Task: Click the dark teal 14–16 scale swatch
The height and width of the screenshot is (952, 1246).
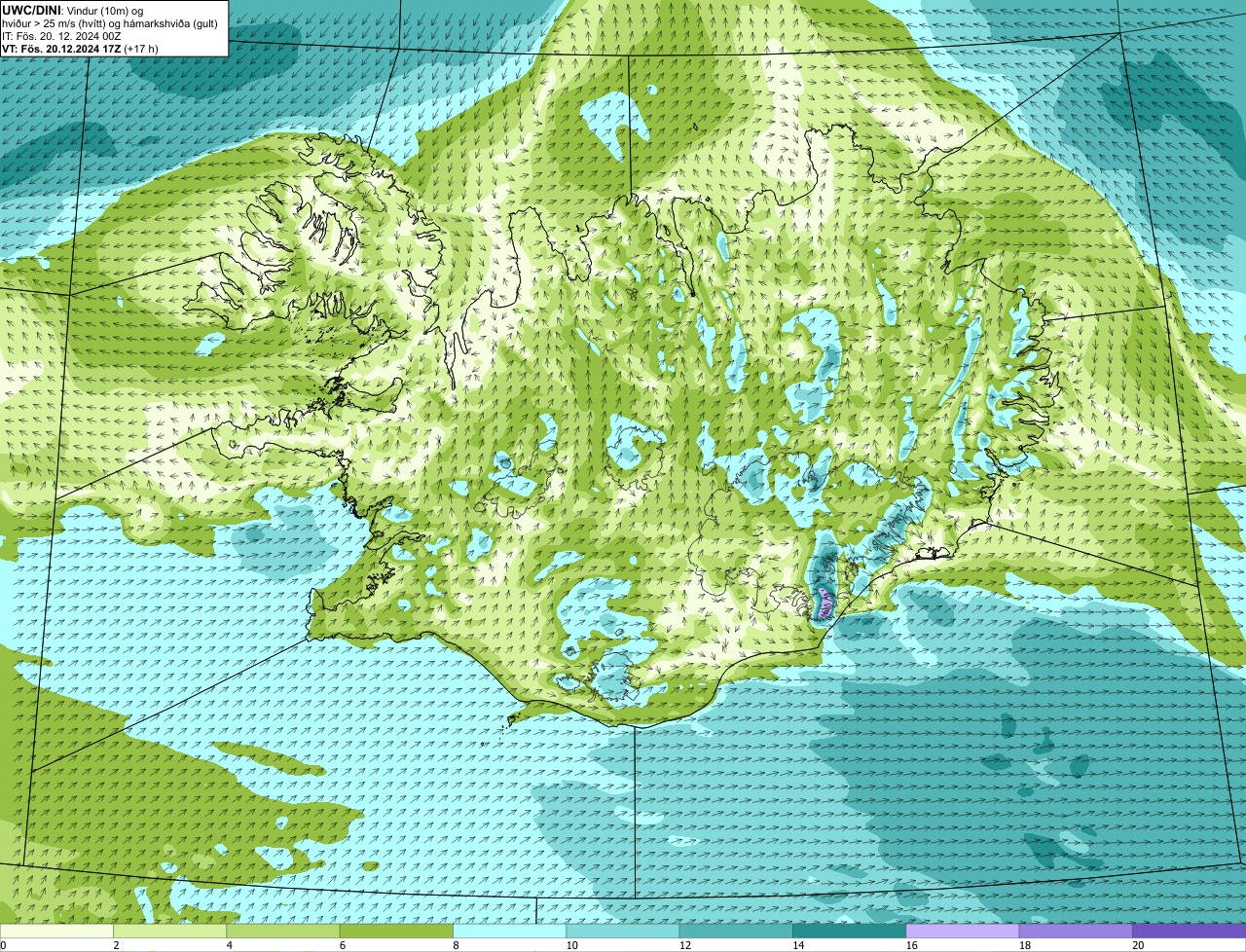Action: pyautogui.click(x=849, y=931)
